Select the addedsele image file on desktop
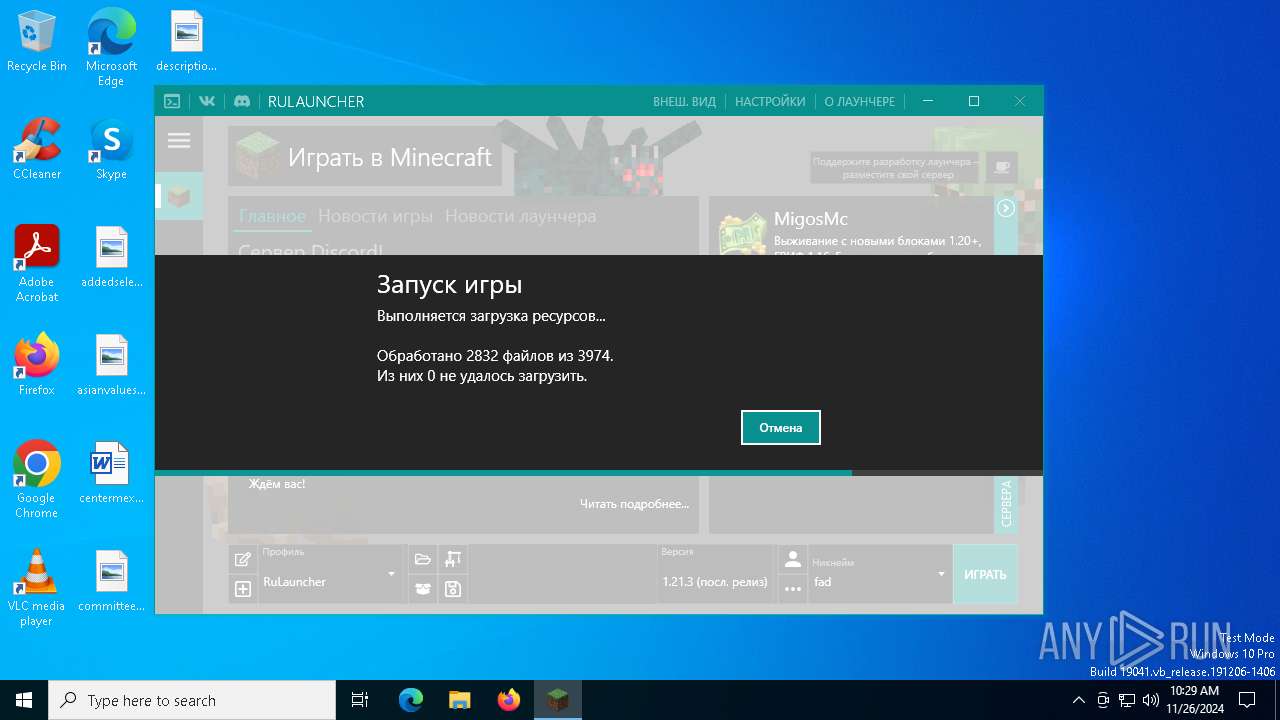 click(111, 257)
